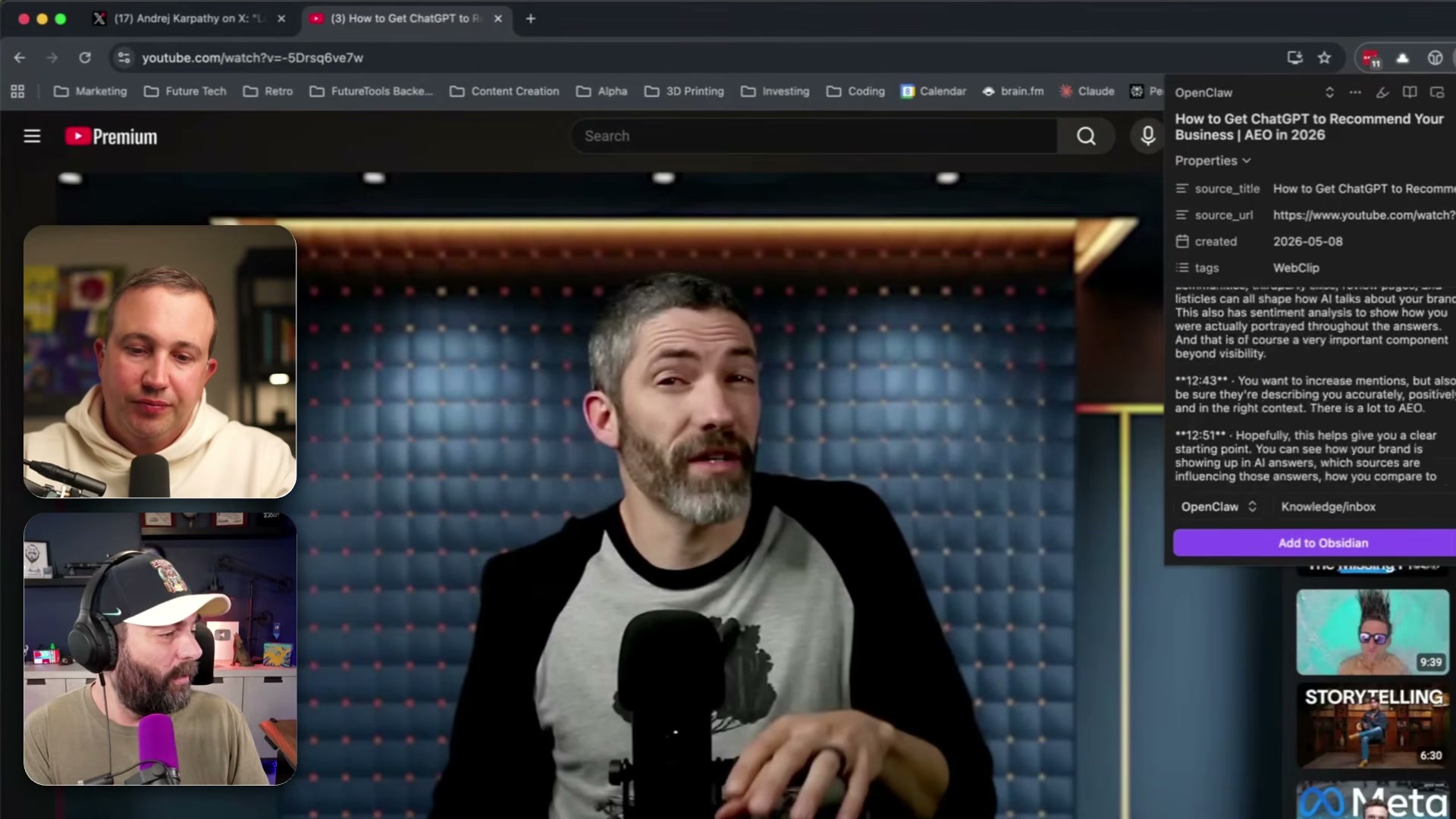Open the Future Tech bookmarks folder

185,91
